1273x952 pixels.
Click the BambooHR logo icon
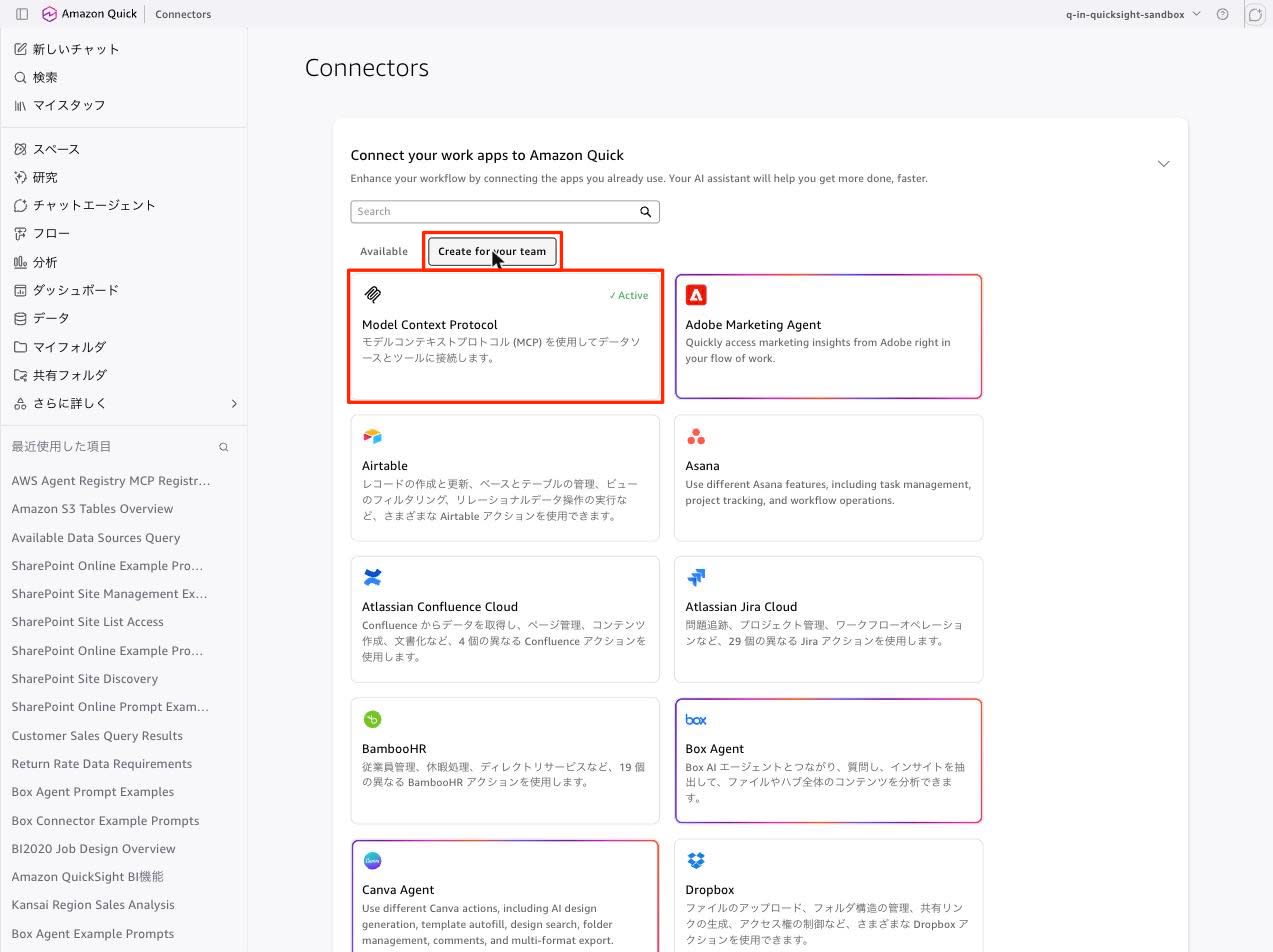372,719
